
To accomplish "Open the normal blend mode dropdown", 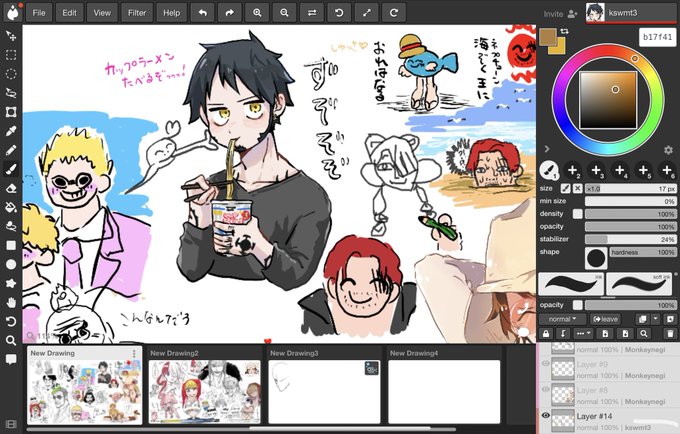I will point(562,319).
